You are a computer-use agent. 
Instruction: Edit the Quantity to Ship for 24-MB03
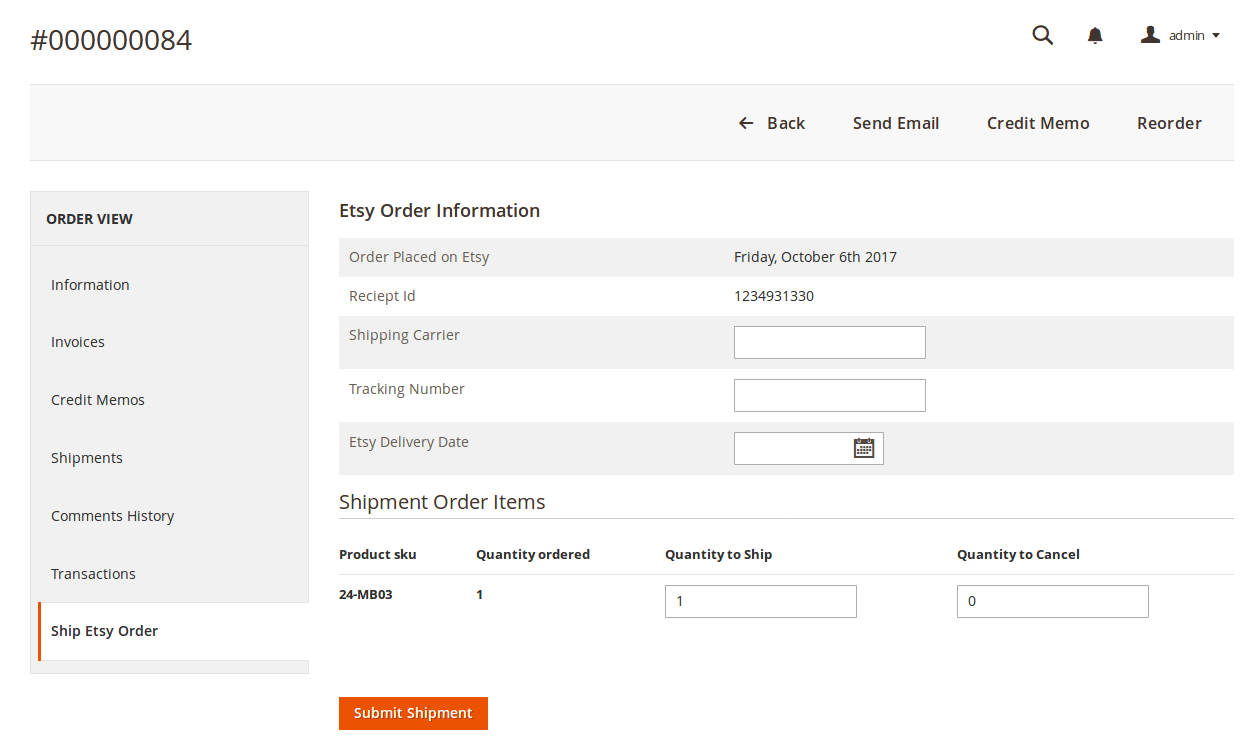(x=760, y=601)
